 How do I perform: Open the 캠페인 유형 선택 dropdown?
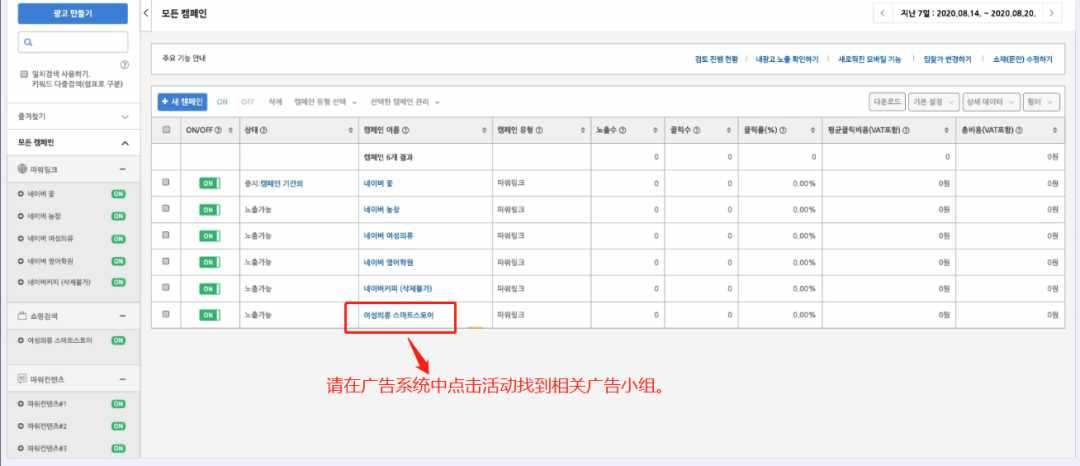[x=325, y=102]
